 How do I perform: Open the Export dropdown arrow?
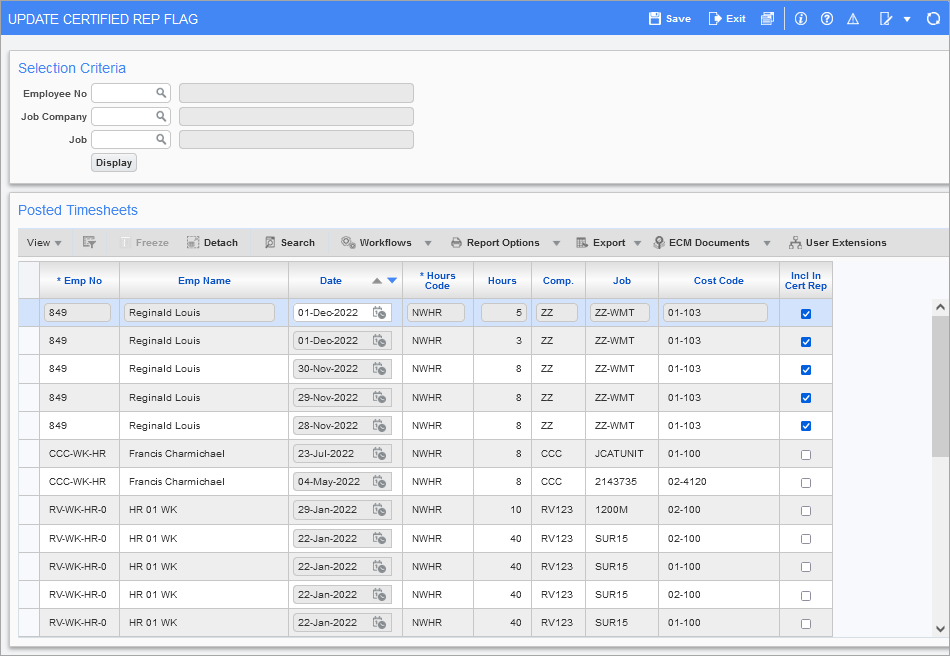(637, 243)
